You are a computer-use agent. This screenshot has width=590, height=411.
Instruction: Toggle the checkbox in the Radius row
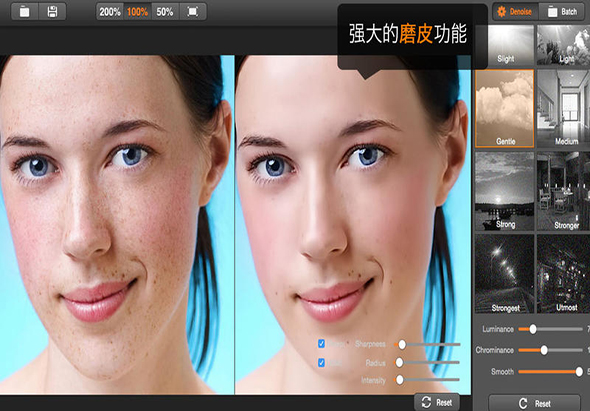point(321,363)
